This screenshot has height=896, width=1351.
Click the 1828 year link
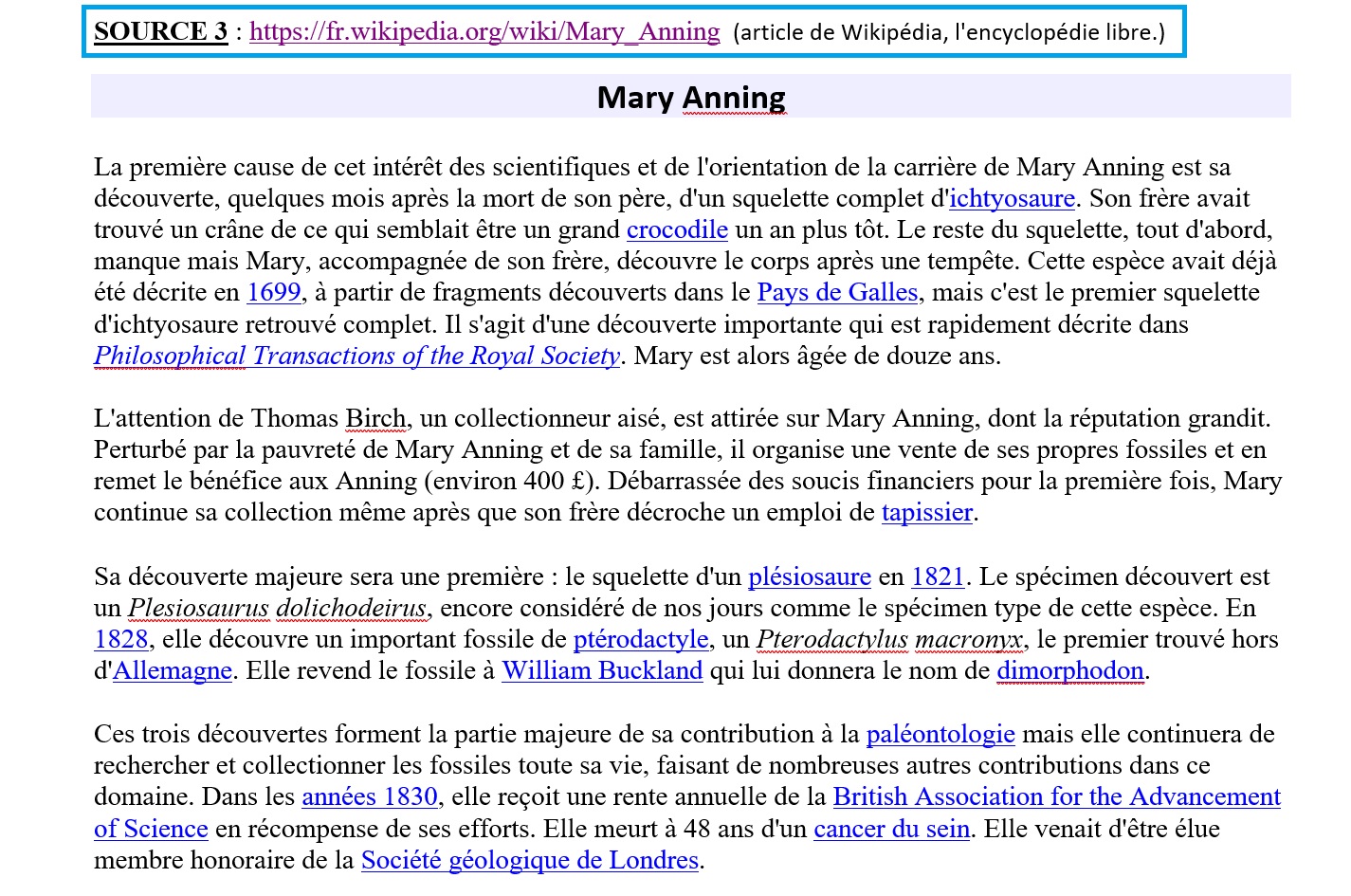pyautogui.click(x=121, y=639)
